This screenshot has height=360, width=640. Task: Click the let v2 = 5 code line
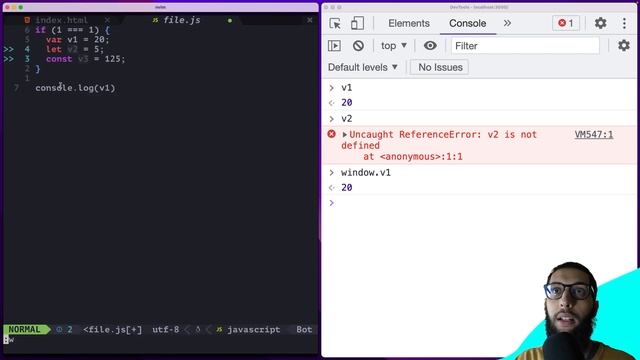point(75,49)
